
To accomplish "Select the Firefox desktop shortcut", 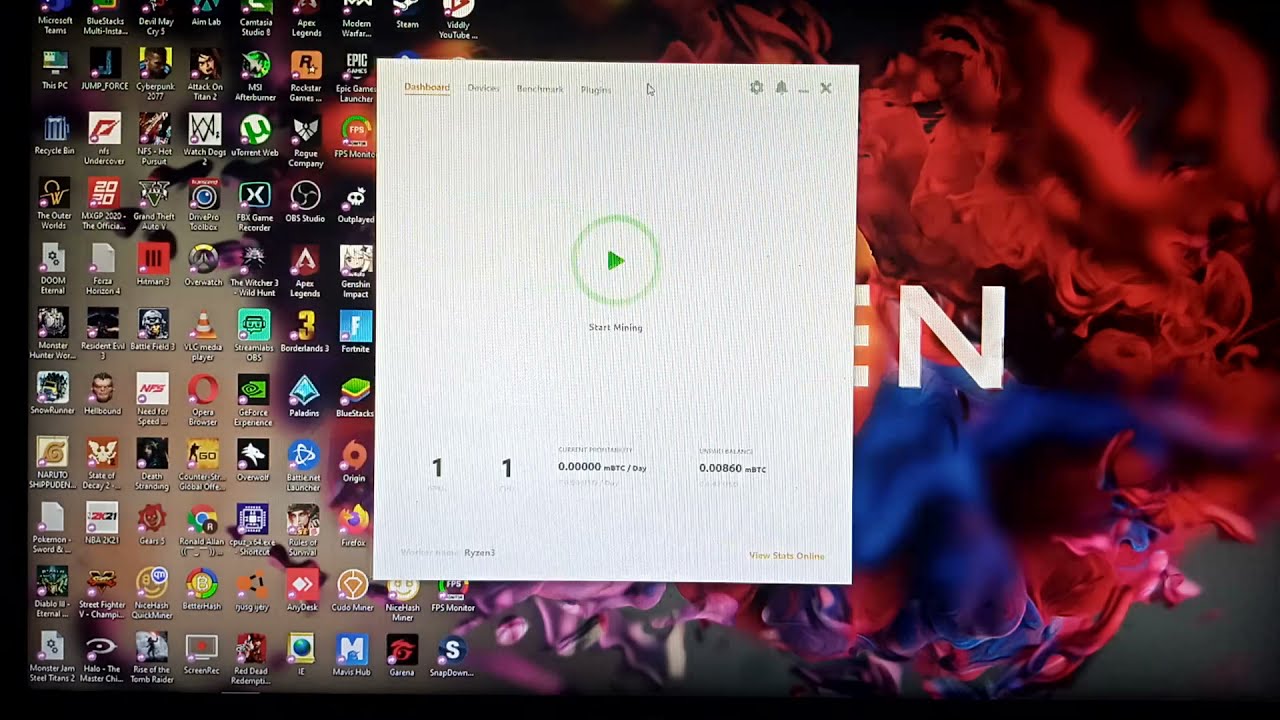I will click(353, 526).
